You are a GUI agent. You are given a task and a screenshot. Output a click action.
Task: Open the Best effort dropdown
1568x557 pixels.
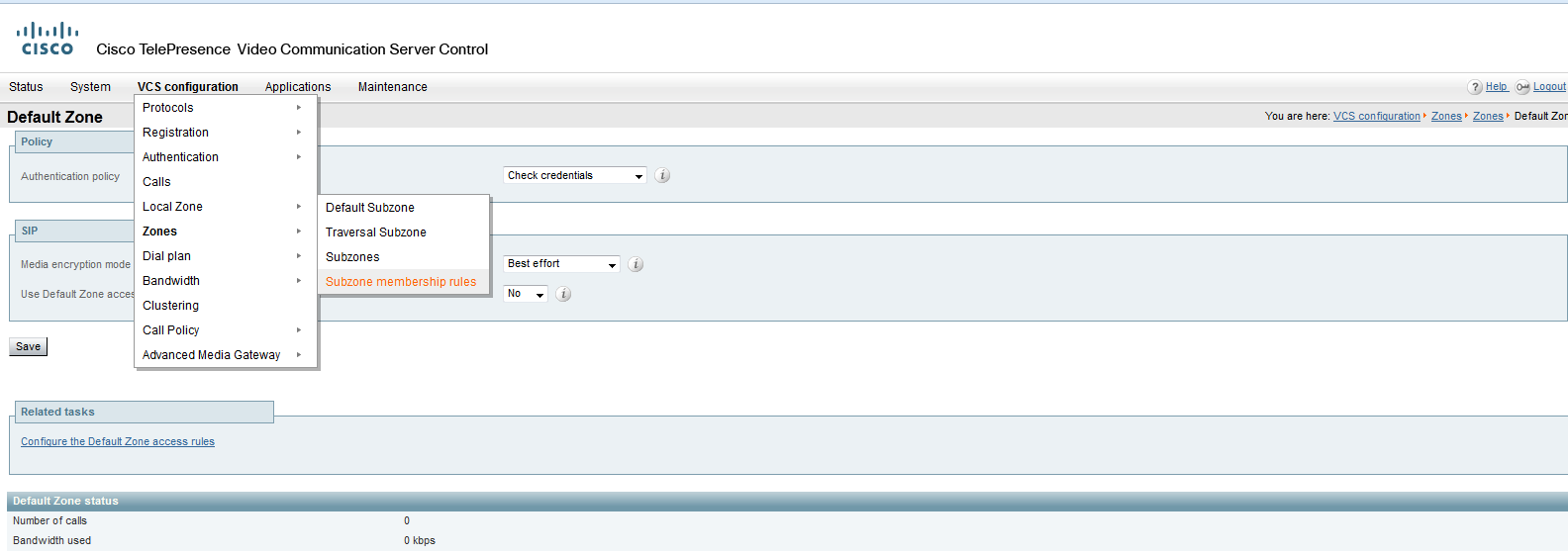(x=561, y=264)
